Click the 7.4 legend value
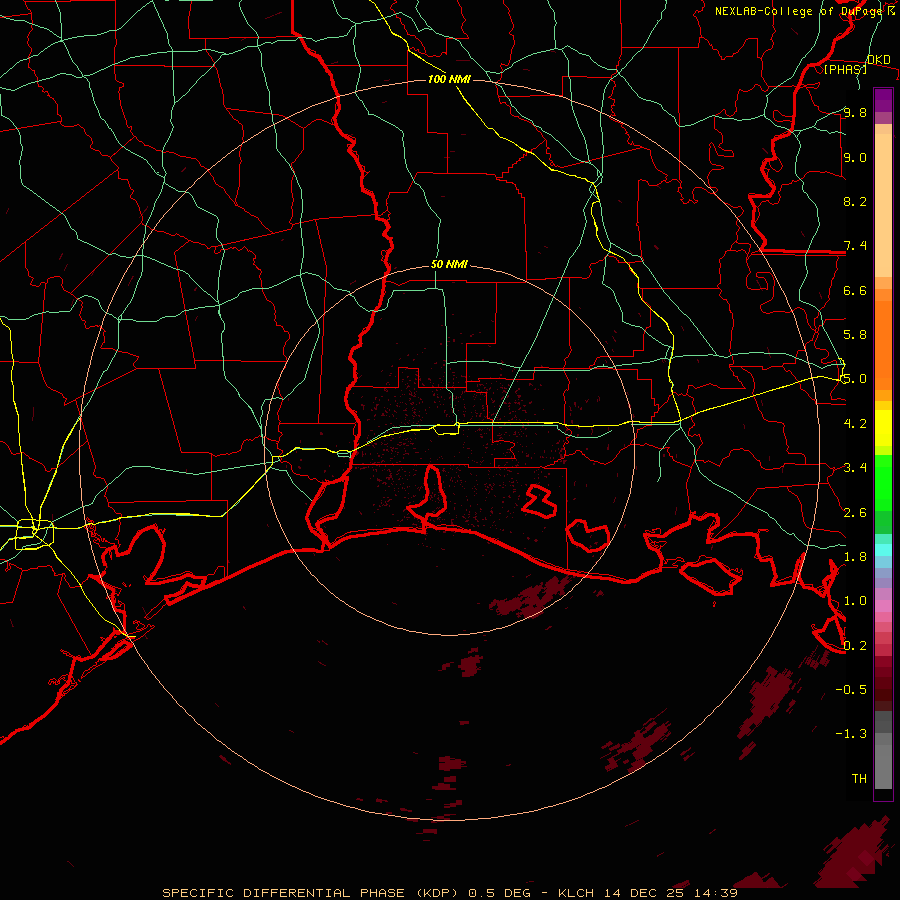Screen dimensions: 900x900 (855, 246)
